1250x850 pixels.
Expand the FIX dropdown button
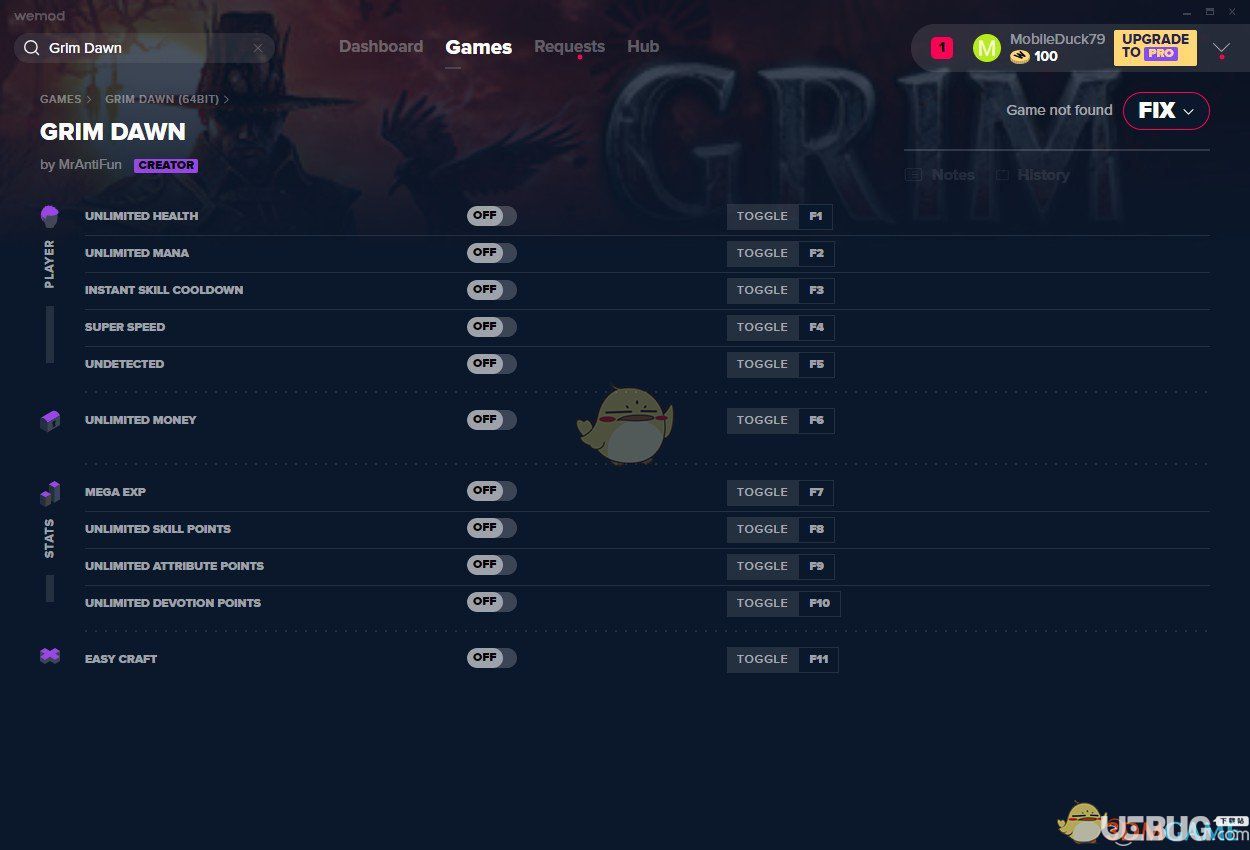pyautogui.click(x=1166, y=111)
